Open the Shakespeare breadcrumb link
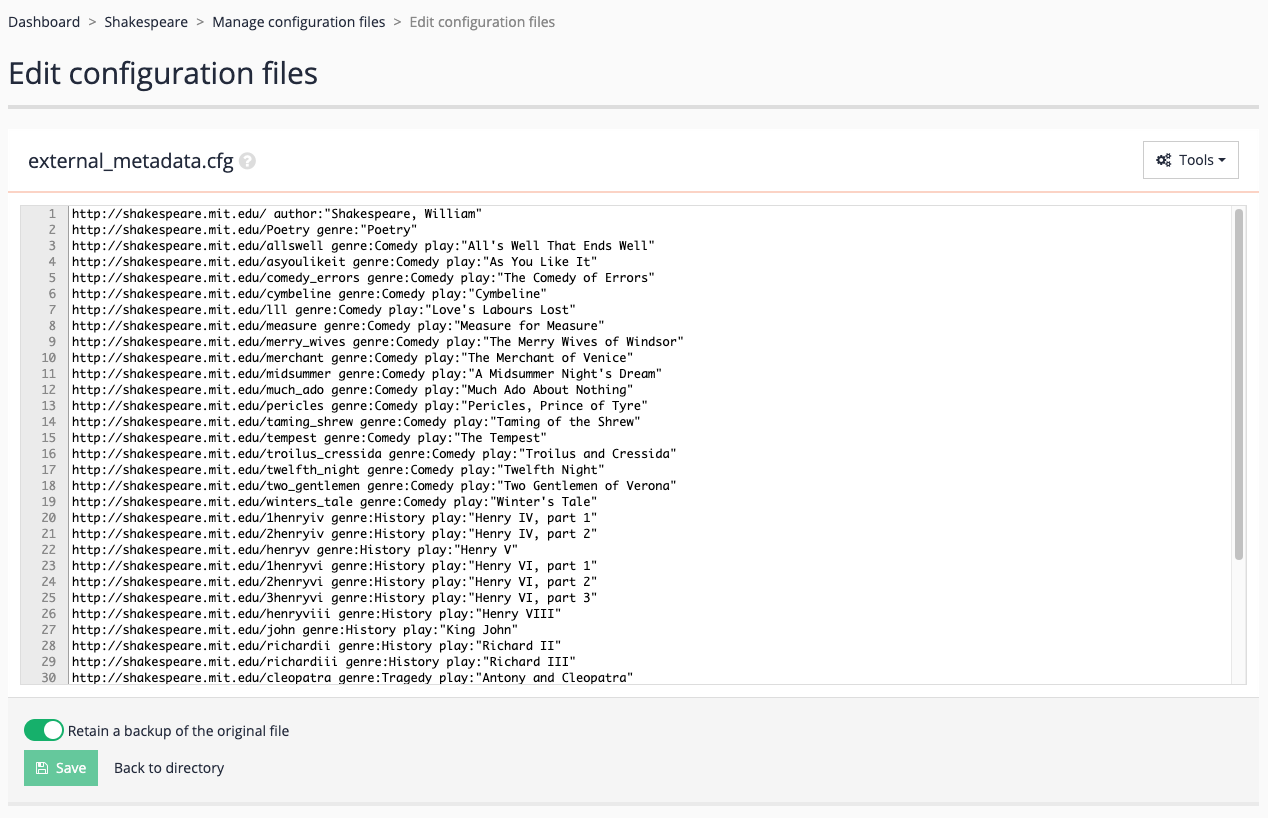The image size is (1268, 818). pyautogui.click(x=146, y=22)
